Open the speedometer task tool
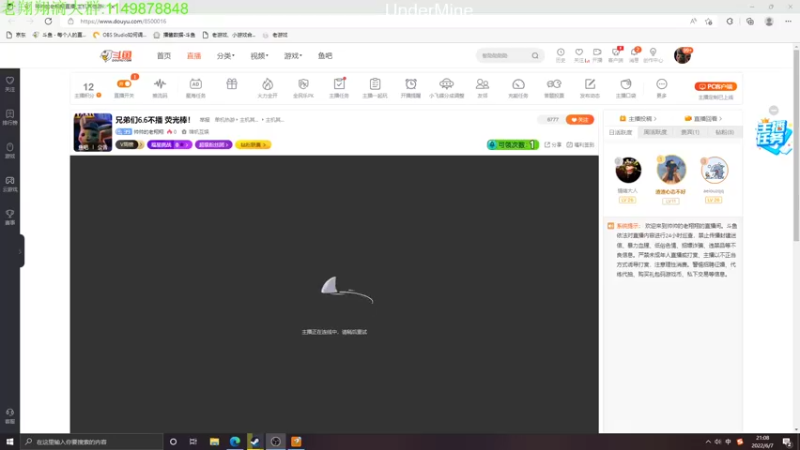Screen dimensions: 800x450 518,87
